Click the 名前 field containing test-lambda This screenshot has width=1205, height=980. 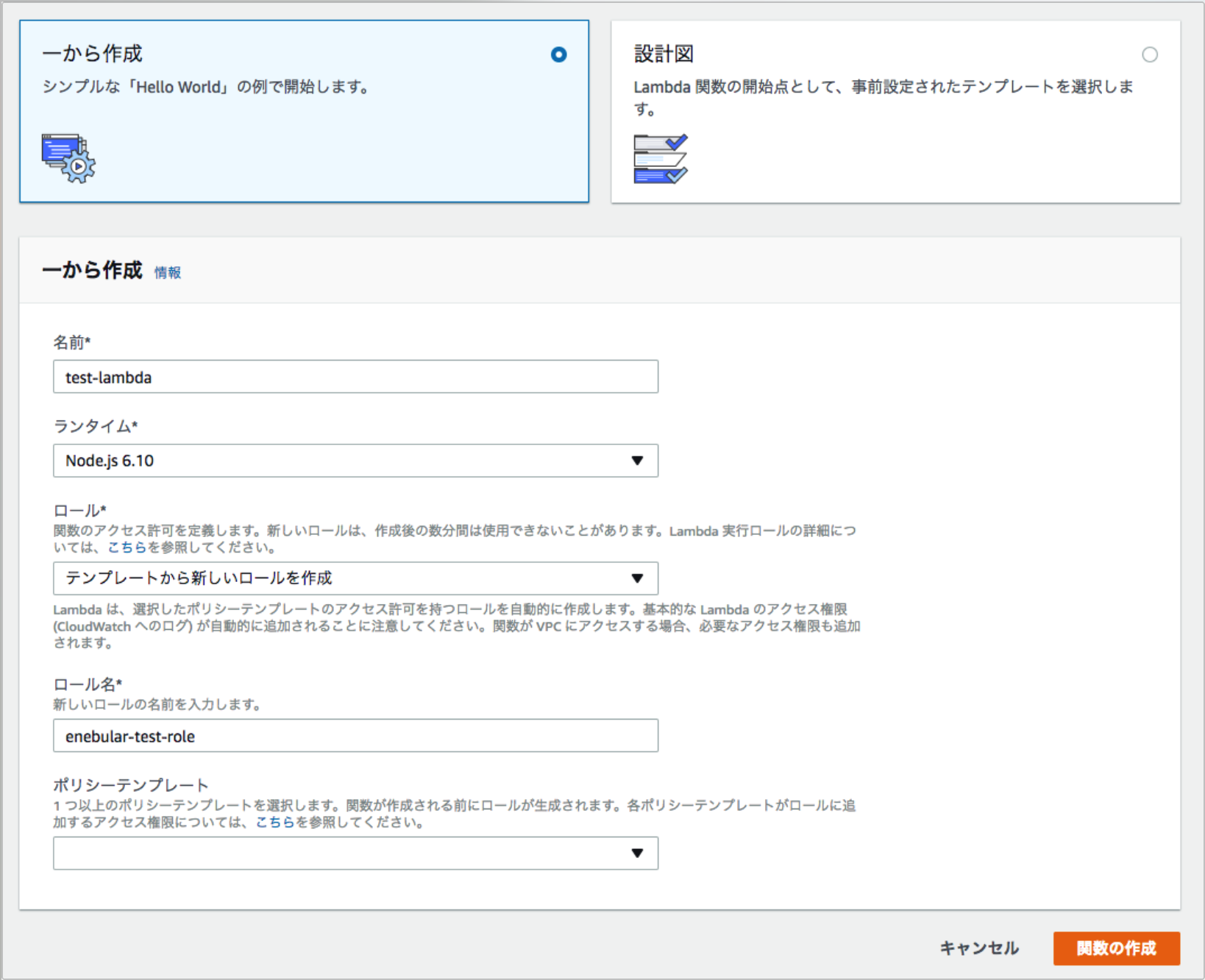pos(355,377)
